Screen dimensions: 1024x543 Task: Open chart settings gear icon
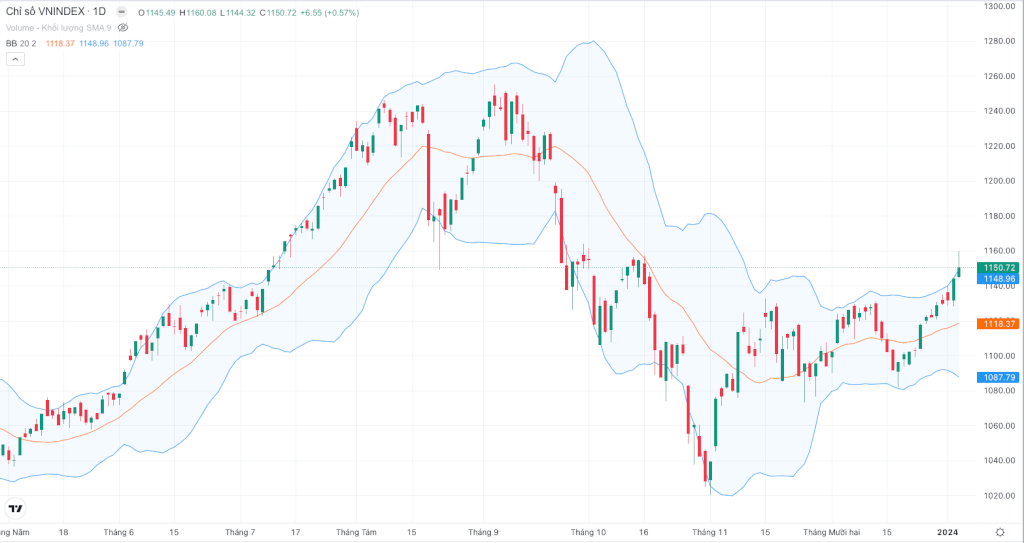tap(1000, 533)
